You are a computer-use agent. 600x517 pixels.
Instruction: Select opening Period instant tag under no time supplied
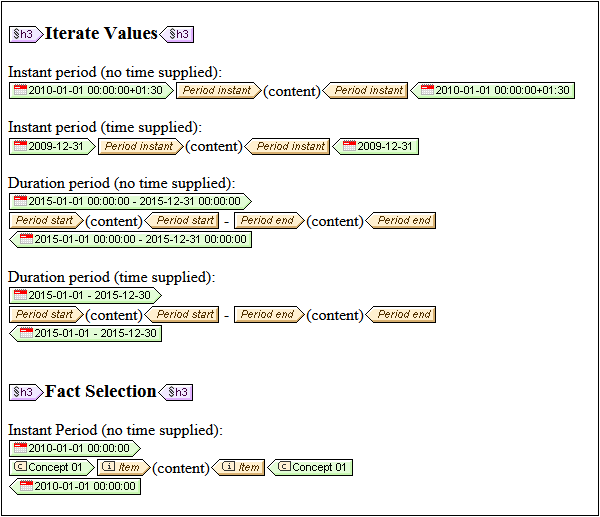tap(218, 90)
